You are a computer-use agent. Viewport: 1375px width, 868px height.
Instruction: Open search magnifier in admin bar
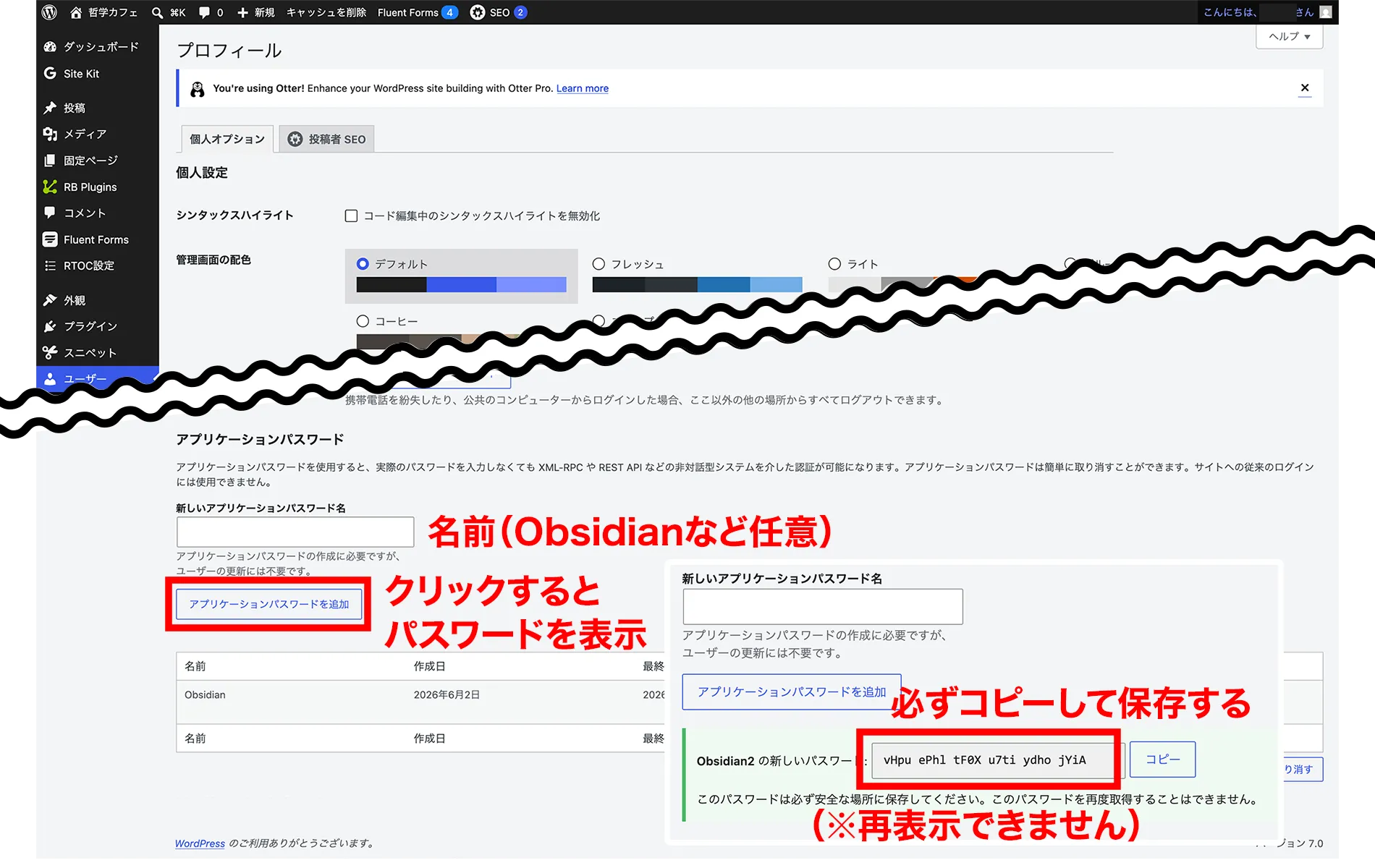pos(157,12)
